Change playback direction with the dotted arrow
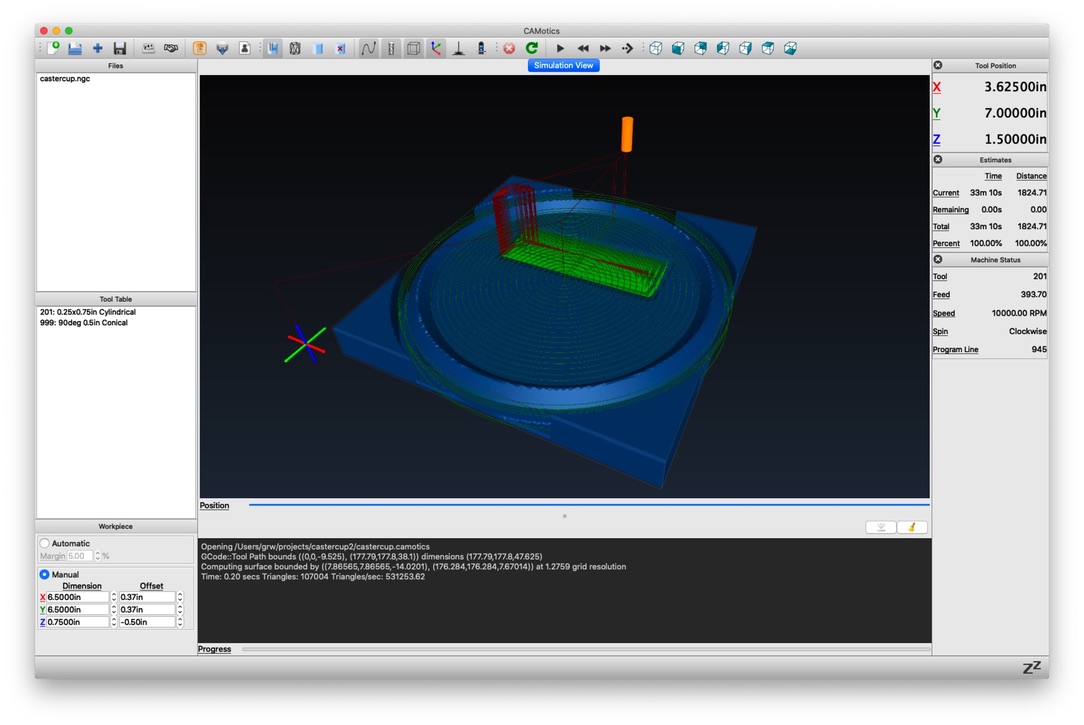1084x725 pixels. tap(627, 48)
